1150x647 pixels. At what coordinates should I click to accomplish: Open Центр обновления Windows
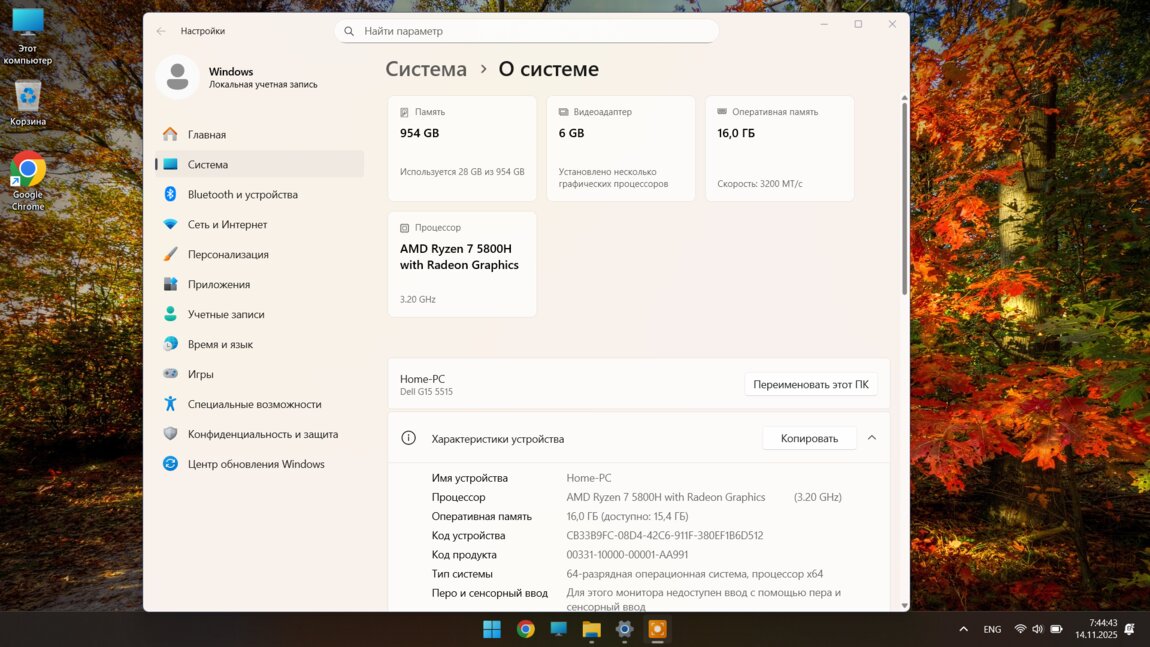coord(256,465)
